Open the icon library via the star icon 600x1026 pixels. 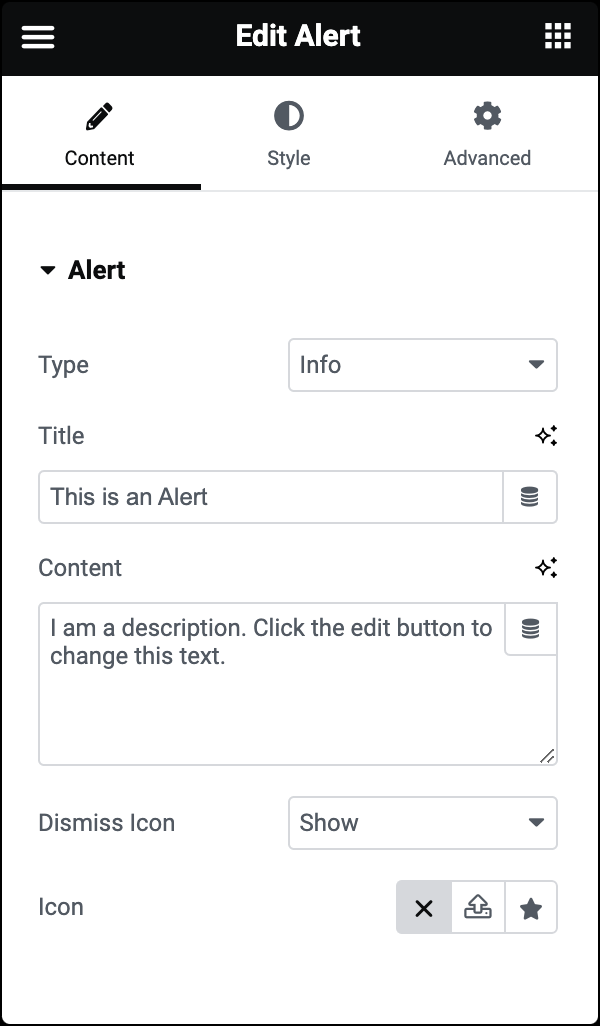click(x=531, y=907)
